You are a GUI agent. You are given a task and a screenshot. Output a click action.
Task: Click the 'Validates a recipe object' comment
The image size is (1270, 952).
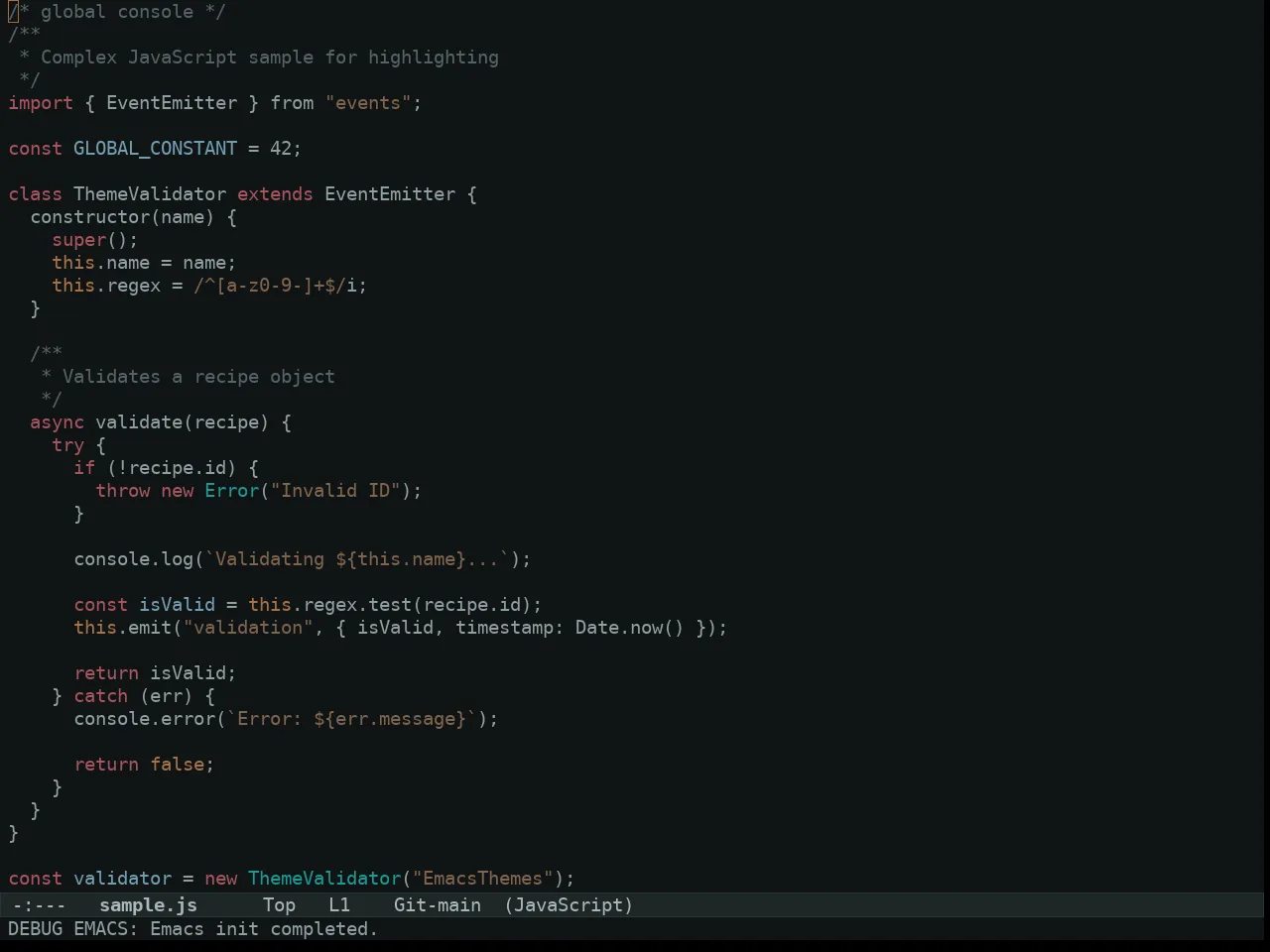(x=198, y=377)
